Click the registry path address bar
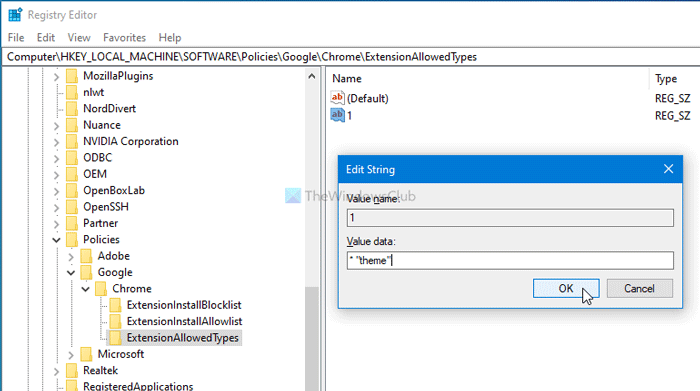 pos(351,57)
